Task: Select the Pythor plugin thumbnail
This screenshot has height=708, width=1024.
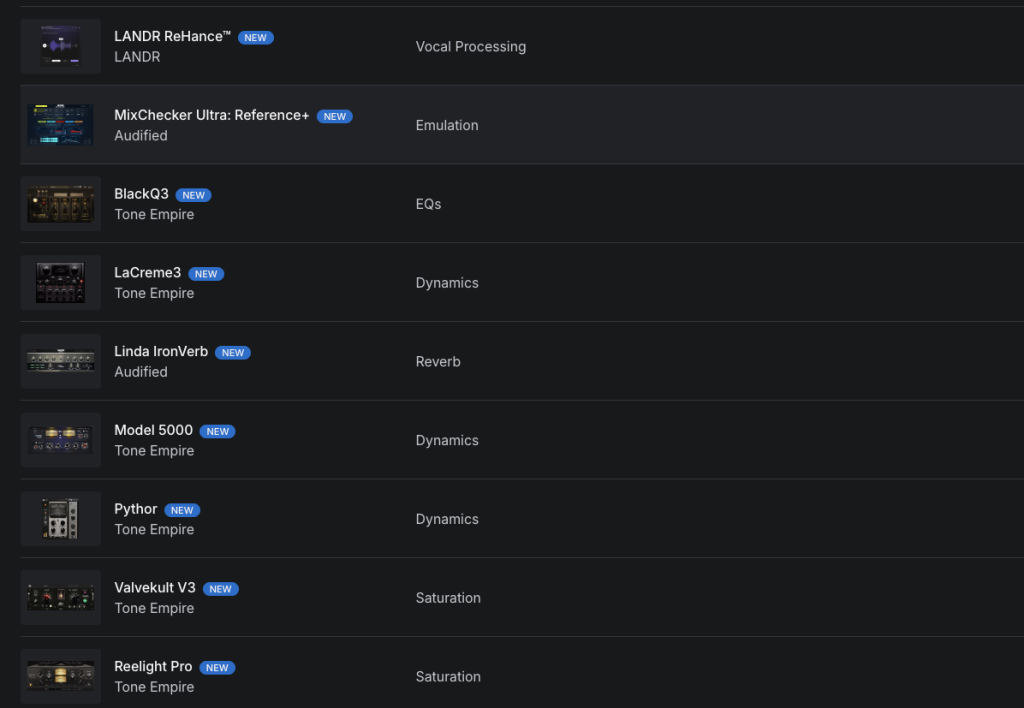Action: tap(60, 519)
